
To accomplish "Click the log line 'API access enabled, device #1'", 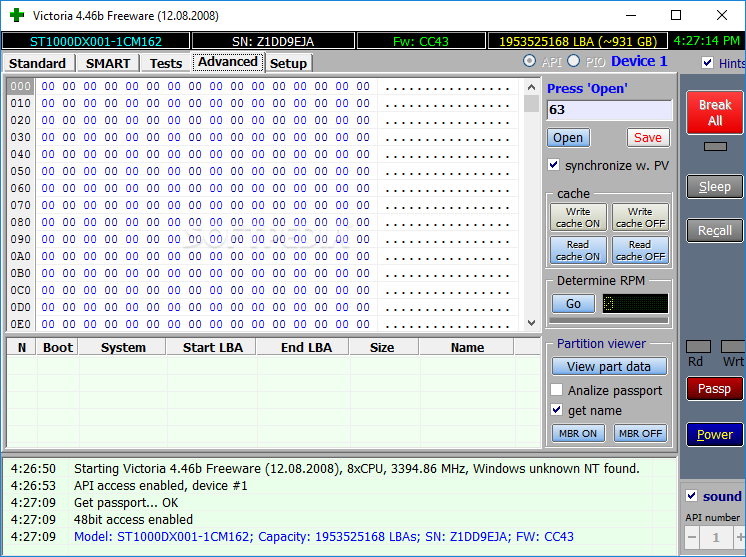I will click(161, 485).
